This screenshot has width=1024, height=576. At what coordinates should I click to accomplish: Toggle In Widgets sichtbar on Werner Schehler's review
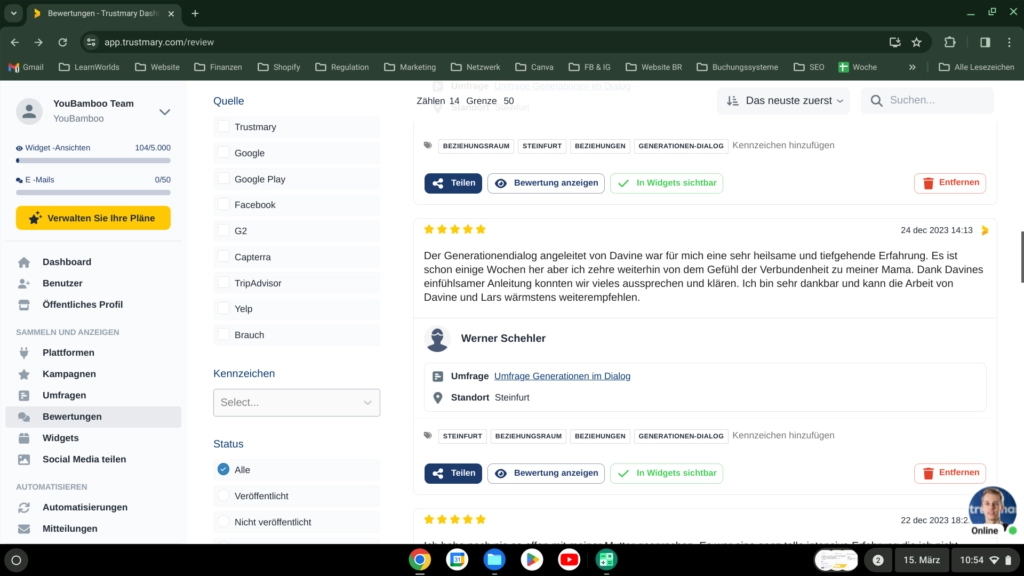(667, 473)
